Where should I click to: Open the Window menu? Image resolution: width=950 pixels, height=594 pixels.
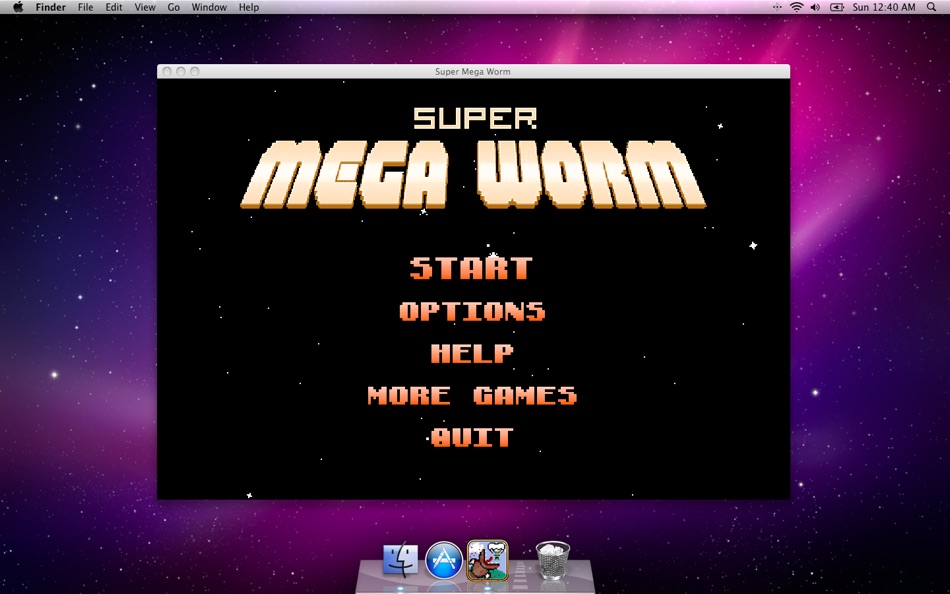pyautogui.click(x=209, y=7)
